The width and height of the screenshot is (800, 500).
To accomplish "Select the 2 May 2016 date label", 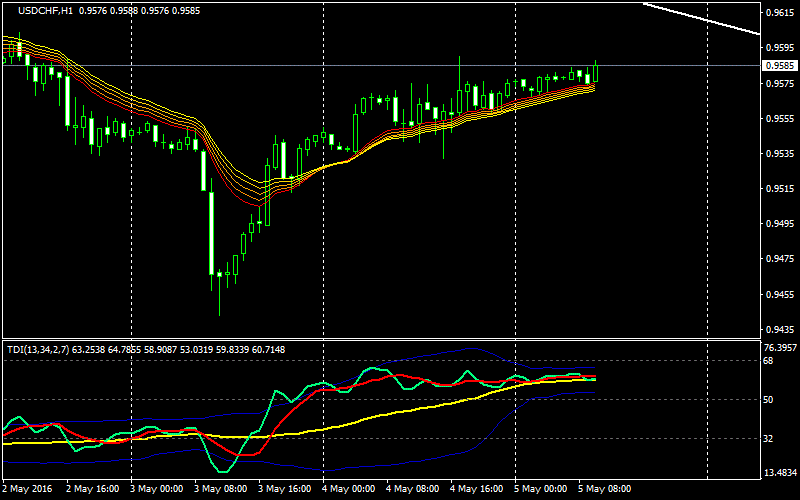I will [x=27, y=490].
